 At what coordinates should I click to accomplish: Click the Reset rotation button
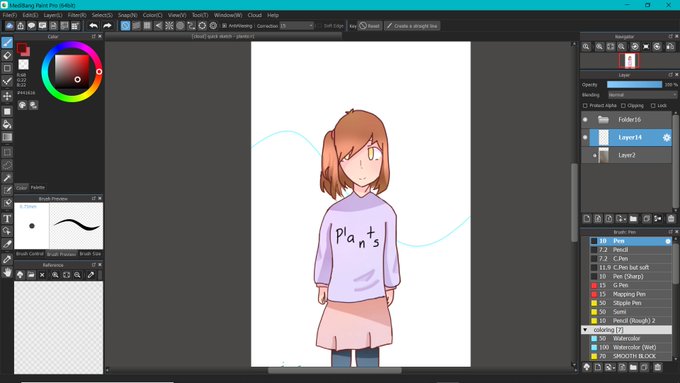[x=369, y=26]
